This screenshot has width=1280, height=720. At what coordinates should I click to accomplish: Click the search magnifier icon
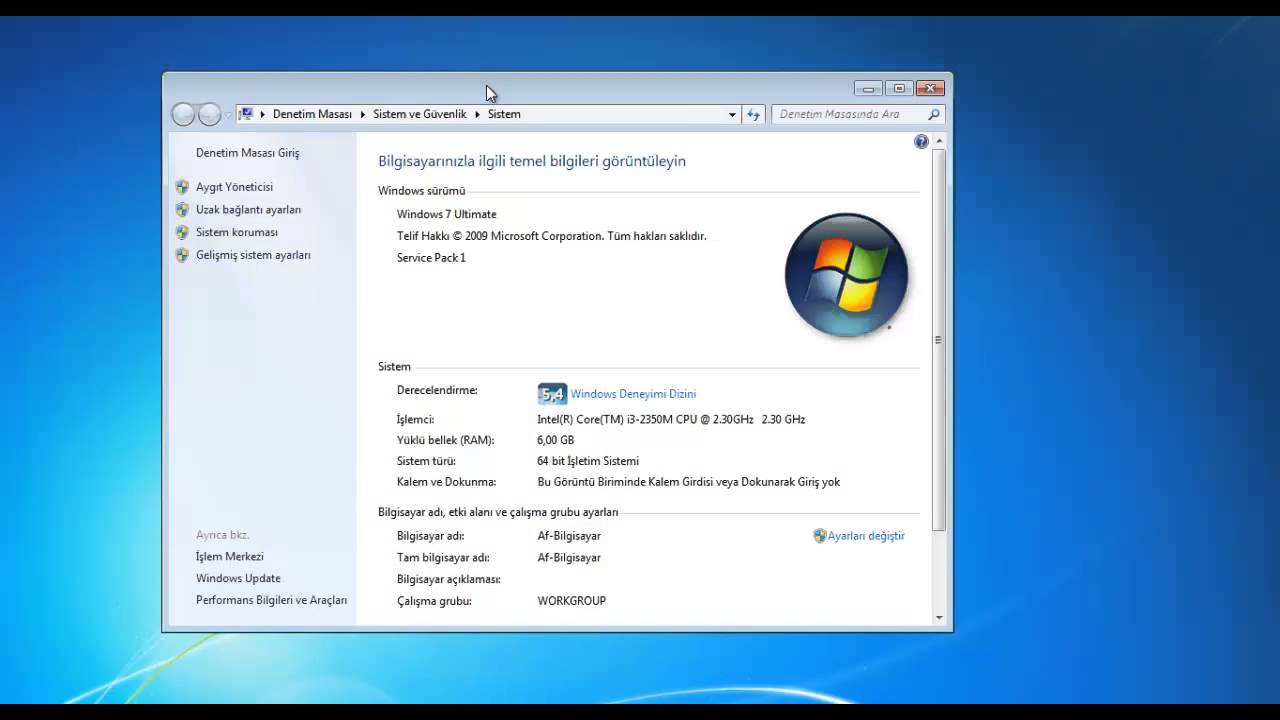click(934, 114)
